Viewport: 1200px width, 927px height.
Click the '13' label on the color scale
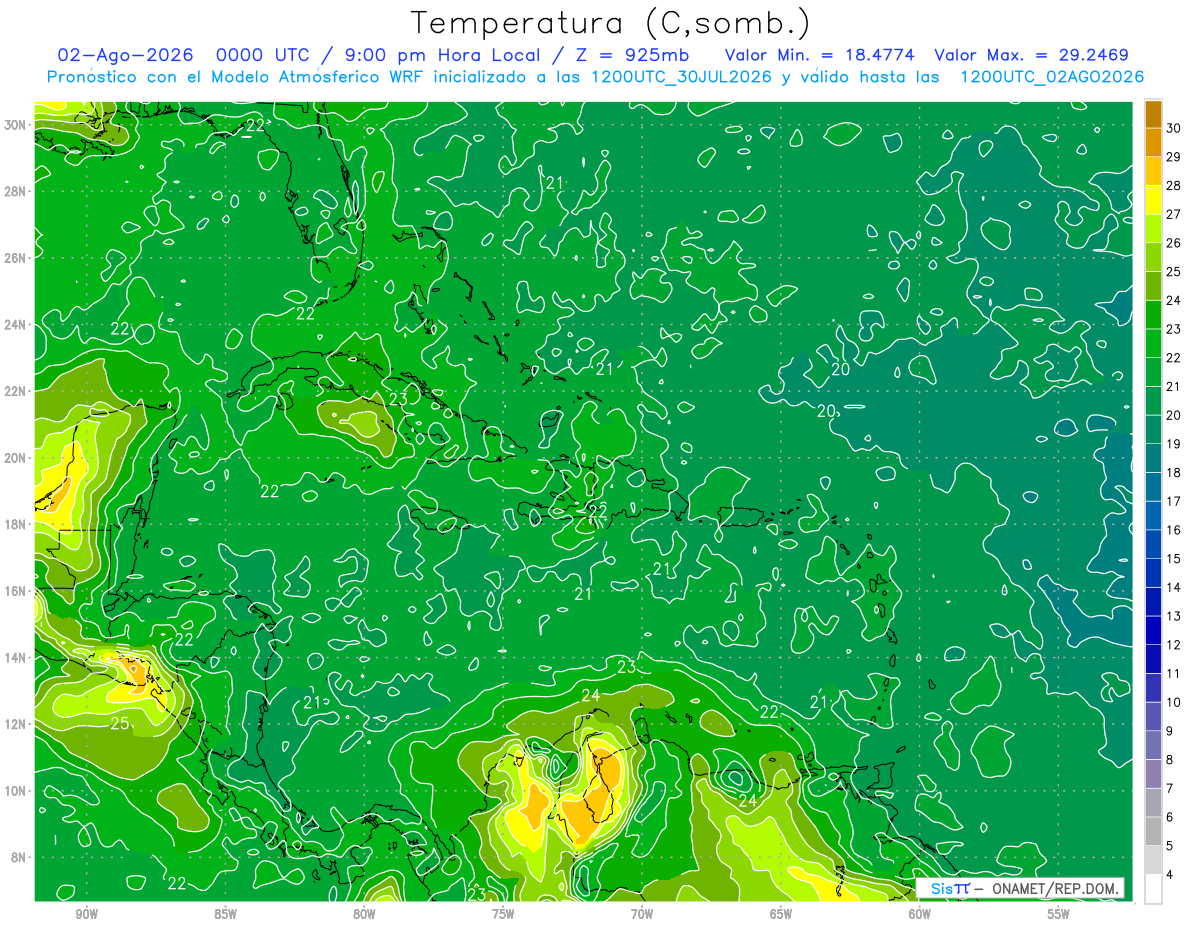(1174, 616)
